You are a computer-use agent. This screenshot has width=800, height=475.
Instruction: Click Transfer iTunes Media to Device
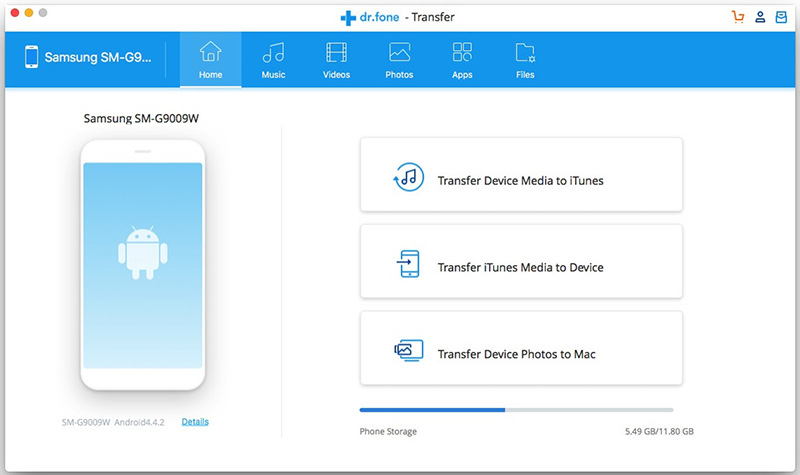coord(521,261)
